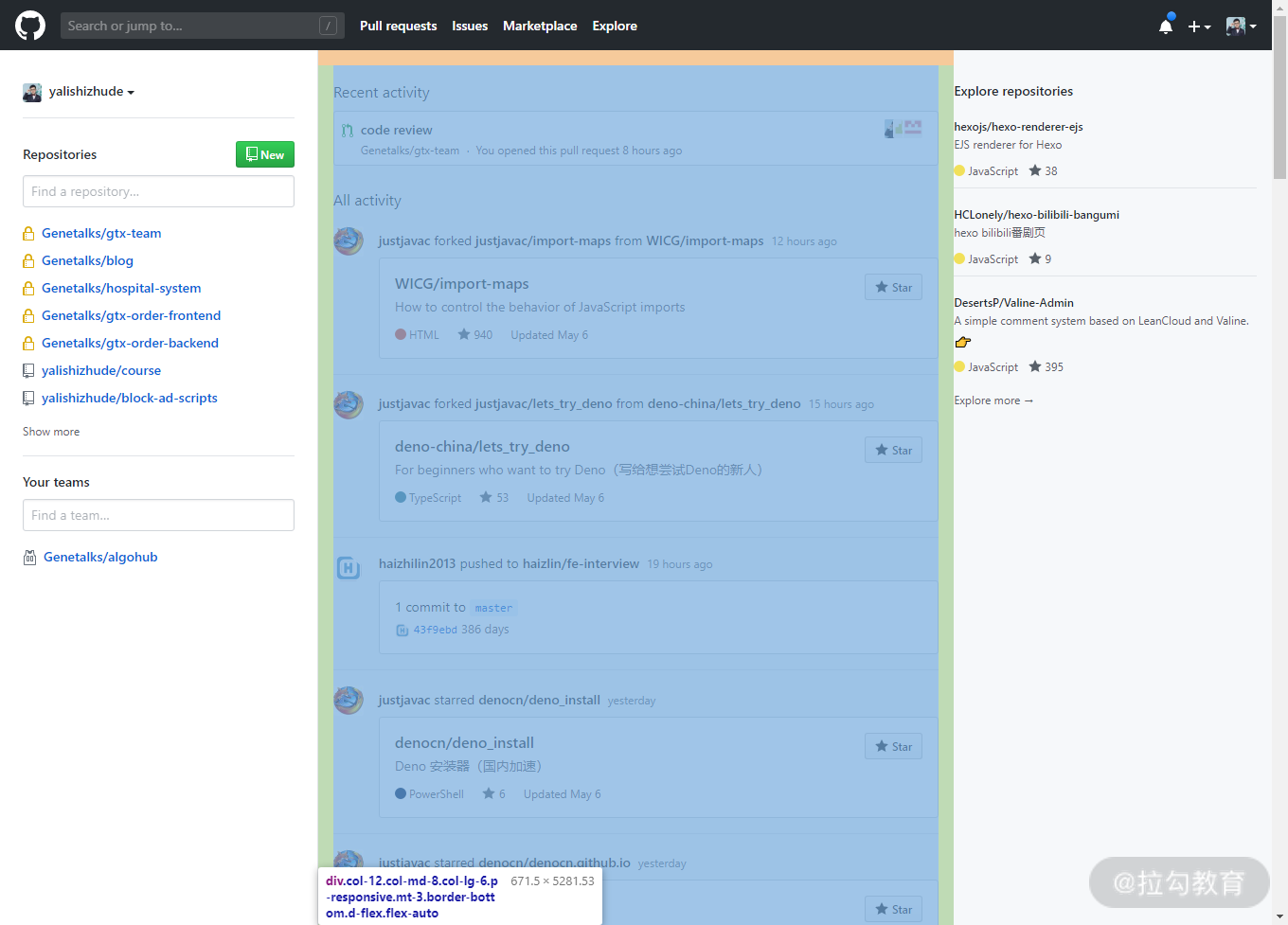Click repo icon beside yalishizhude/block-ad-scripts
The width and height of the screenshot is (1288, 925).
[28, 399]
